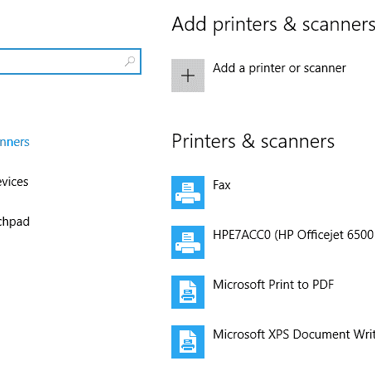
Task: Open the Printers & scanners sidebar item
Action: (15, 142)
